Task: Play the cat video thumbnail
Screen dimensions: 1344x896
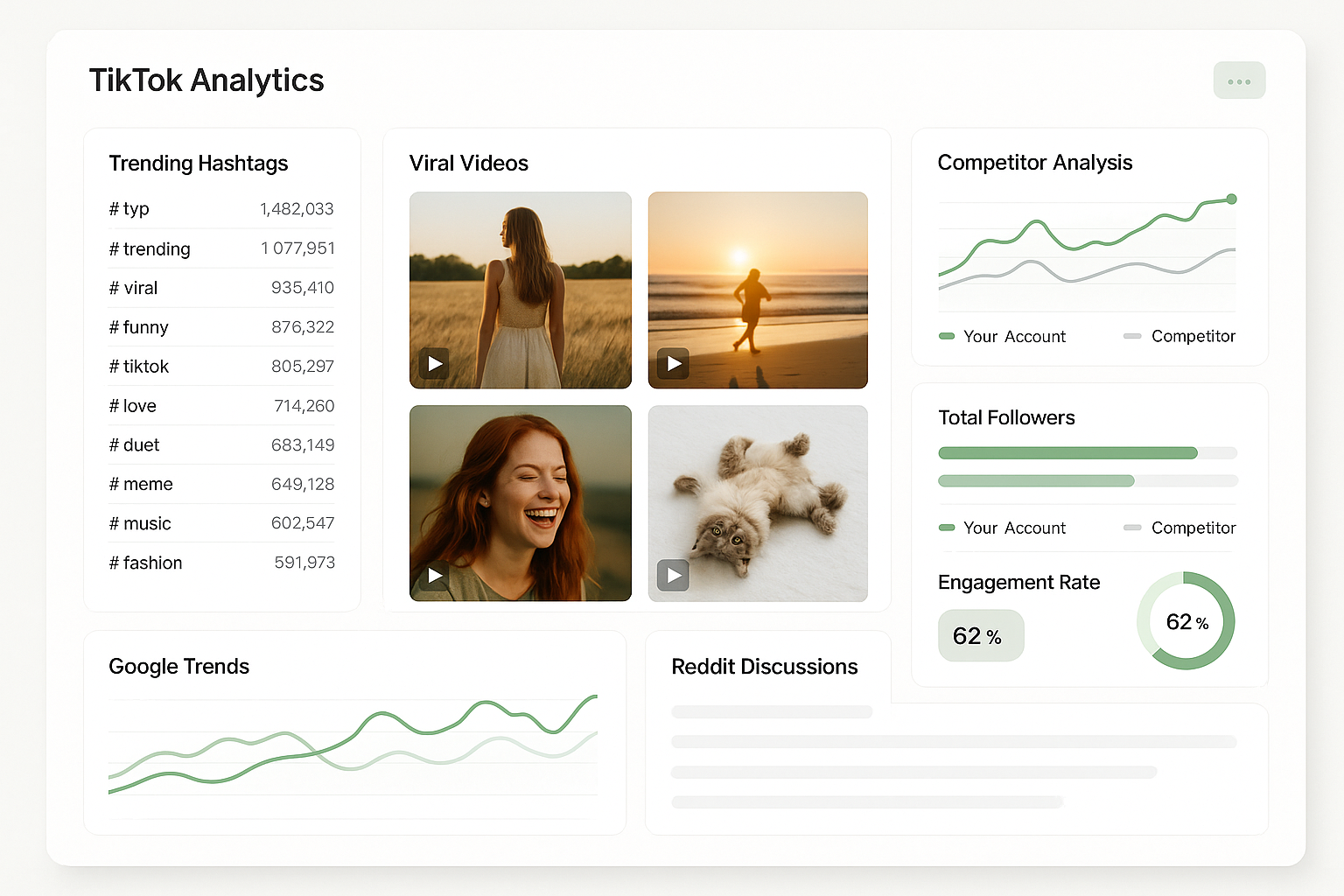Action: click(672, 576)
